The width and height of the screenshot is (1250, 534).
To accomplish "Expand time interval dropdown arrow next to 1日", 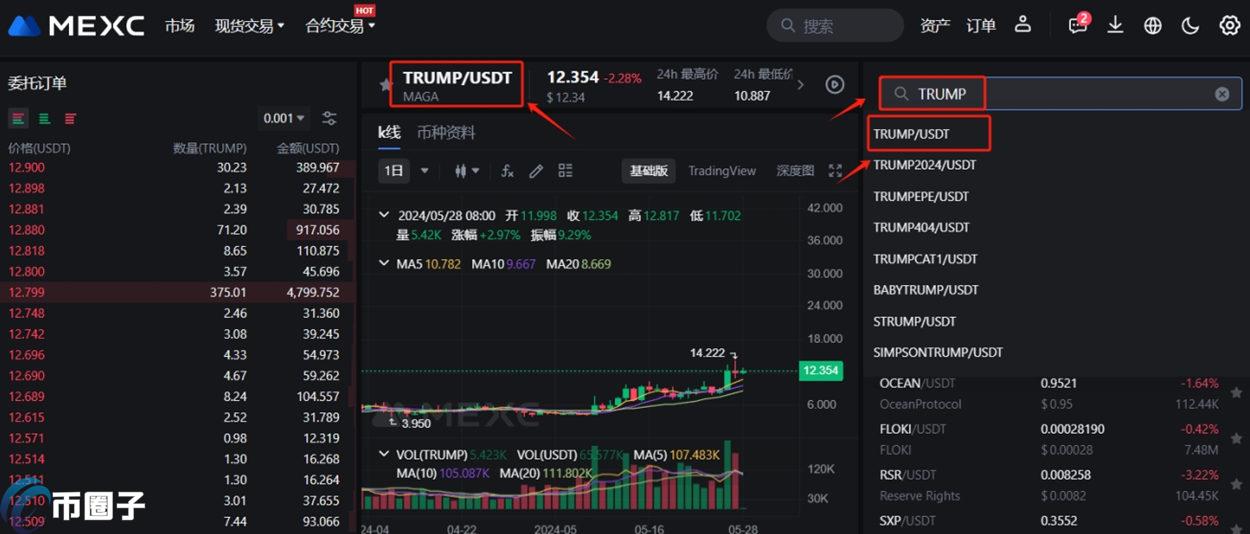I will [x=425, y=171].
